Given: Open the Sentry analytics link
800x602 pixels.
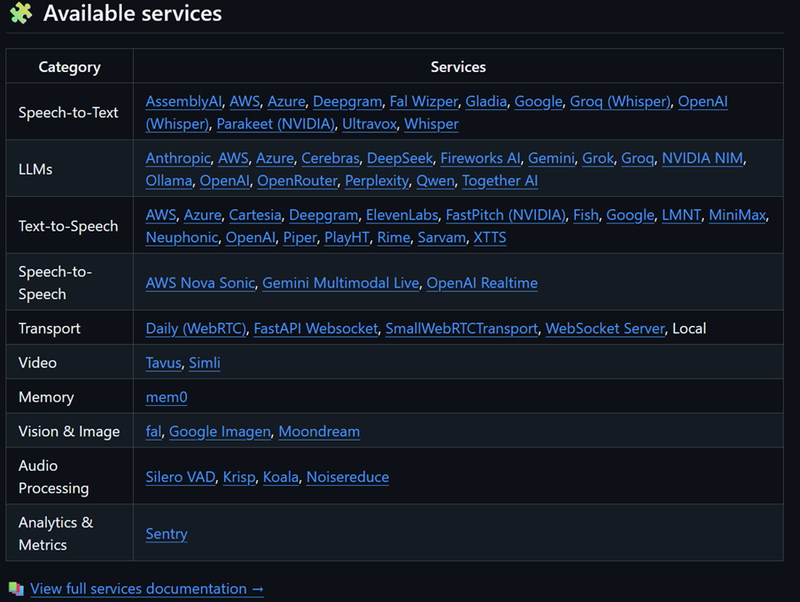Looking at the screenshot, I should click(166, 534).
